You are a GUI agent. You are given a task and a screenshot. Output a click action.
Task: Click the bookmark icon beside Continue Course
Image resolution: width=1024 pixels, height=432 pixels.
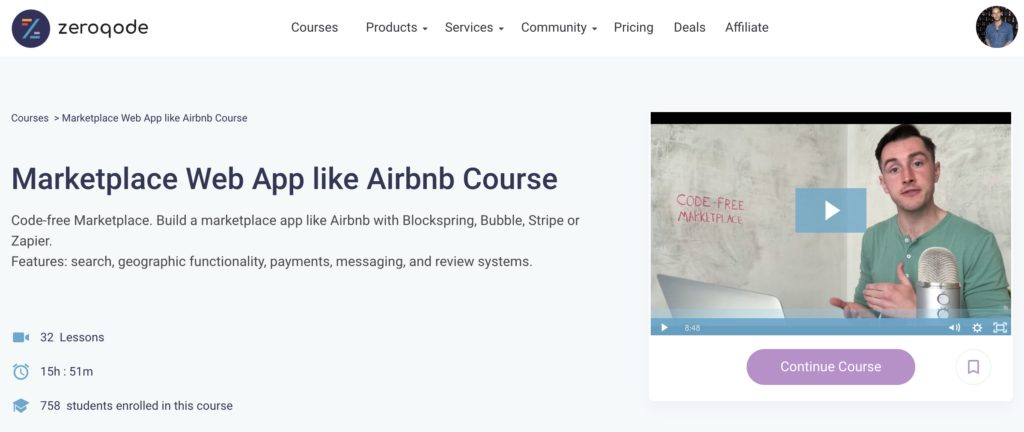[x=973, y=367]
